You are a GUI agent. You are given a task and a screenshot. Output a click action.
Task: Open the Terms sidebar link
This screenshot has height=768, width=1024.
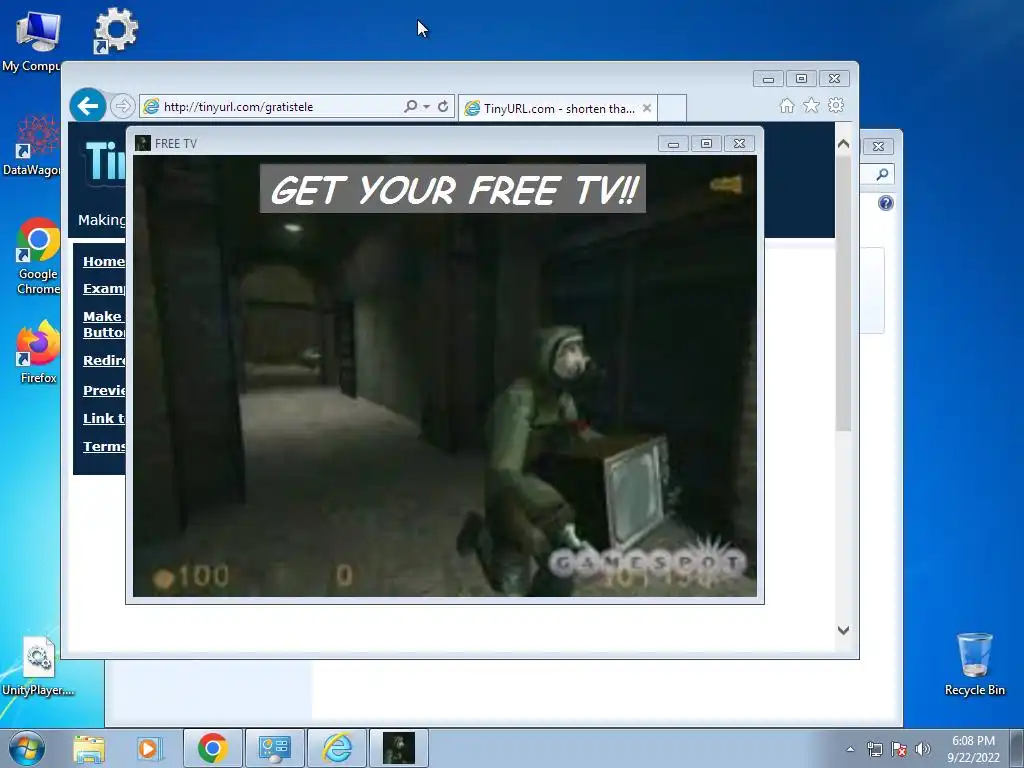click(x=104, y=446)
